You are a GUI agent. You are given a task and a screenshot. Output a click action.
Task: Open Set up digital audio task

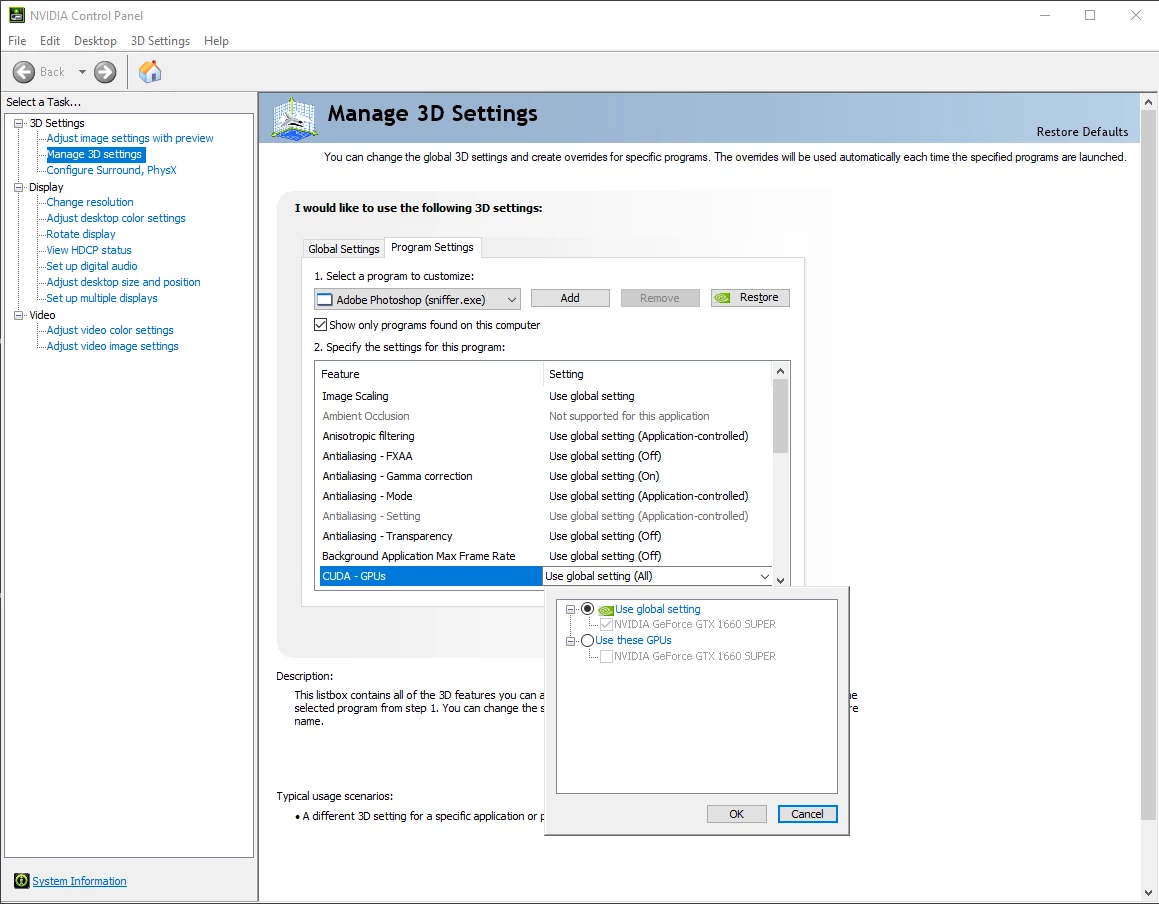(x=92, y=266)
